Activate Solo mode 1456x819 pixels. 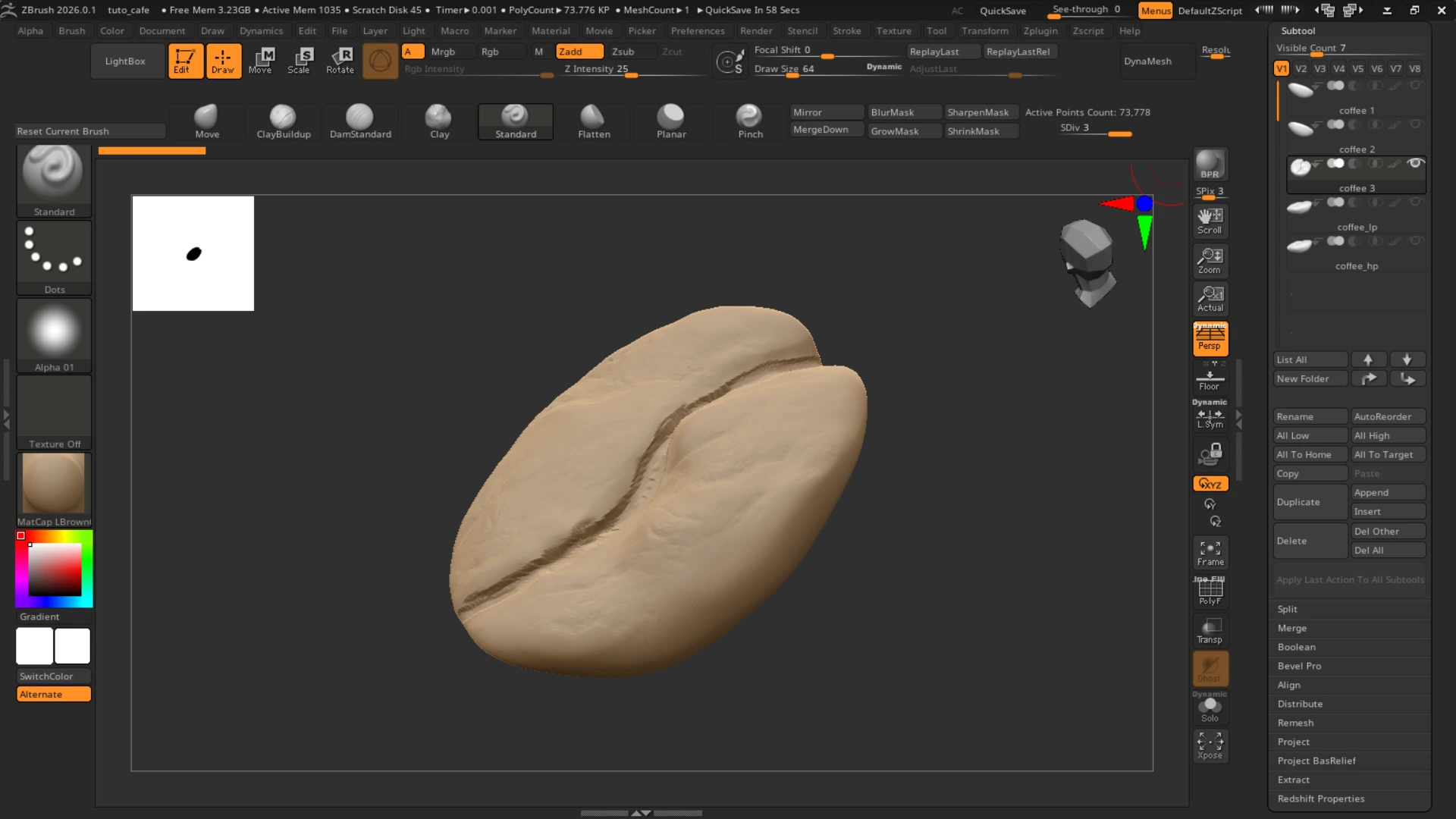[1210, 708]
